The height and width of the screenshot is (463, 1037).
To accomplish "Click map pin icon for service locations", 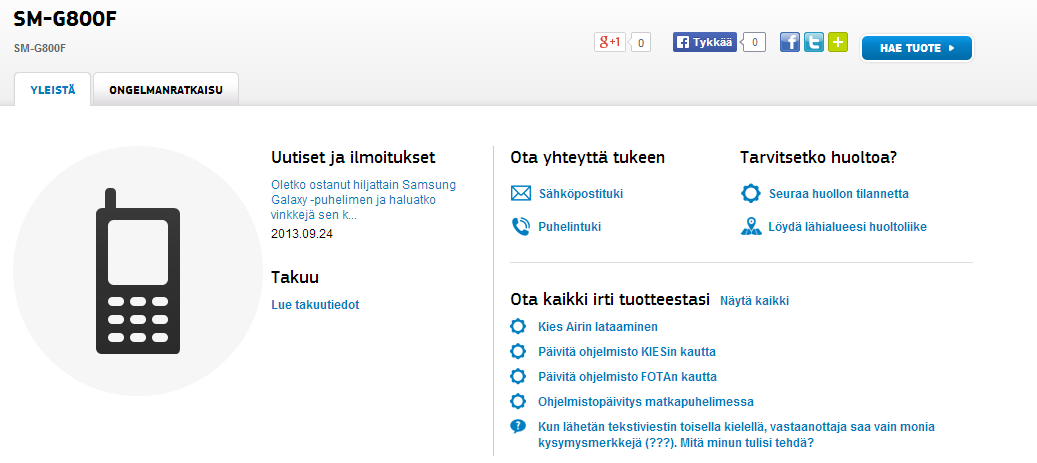I will pos(750,227).
